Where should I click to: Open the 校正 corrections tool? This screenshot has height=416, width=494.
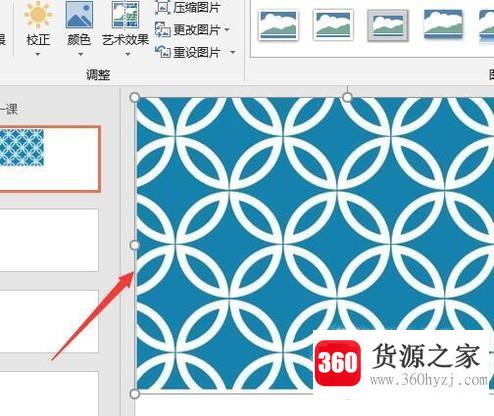38,25
